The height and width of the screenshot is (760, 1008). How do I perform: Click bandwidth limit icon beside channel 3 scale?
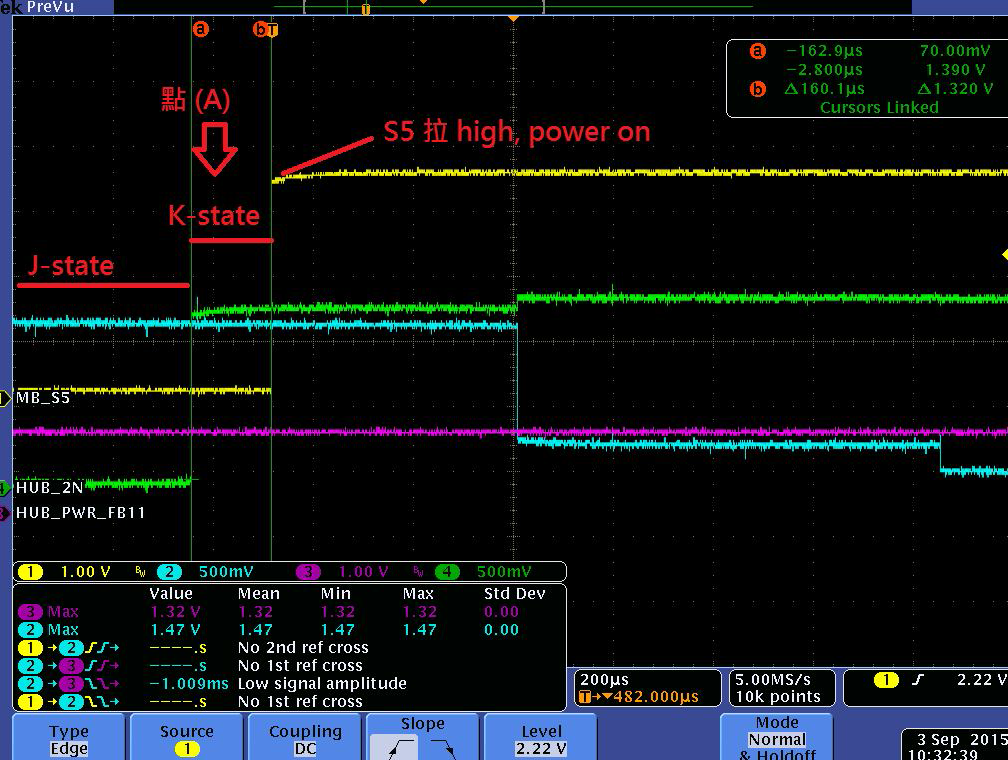[x=418, y=571]
